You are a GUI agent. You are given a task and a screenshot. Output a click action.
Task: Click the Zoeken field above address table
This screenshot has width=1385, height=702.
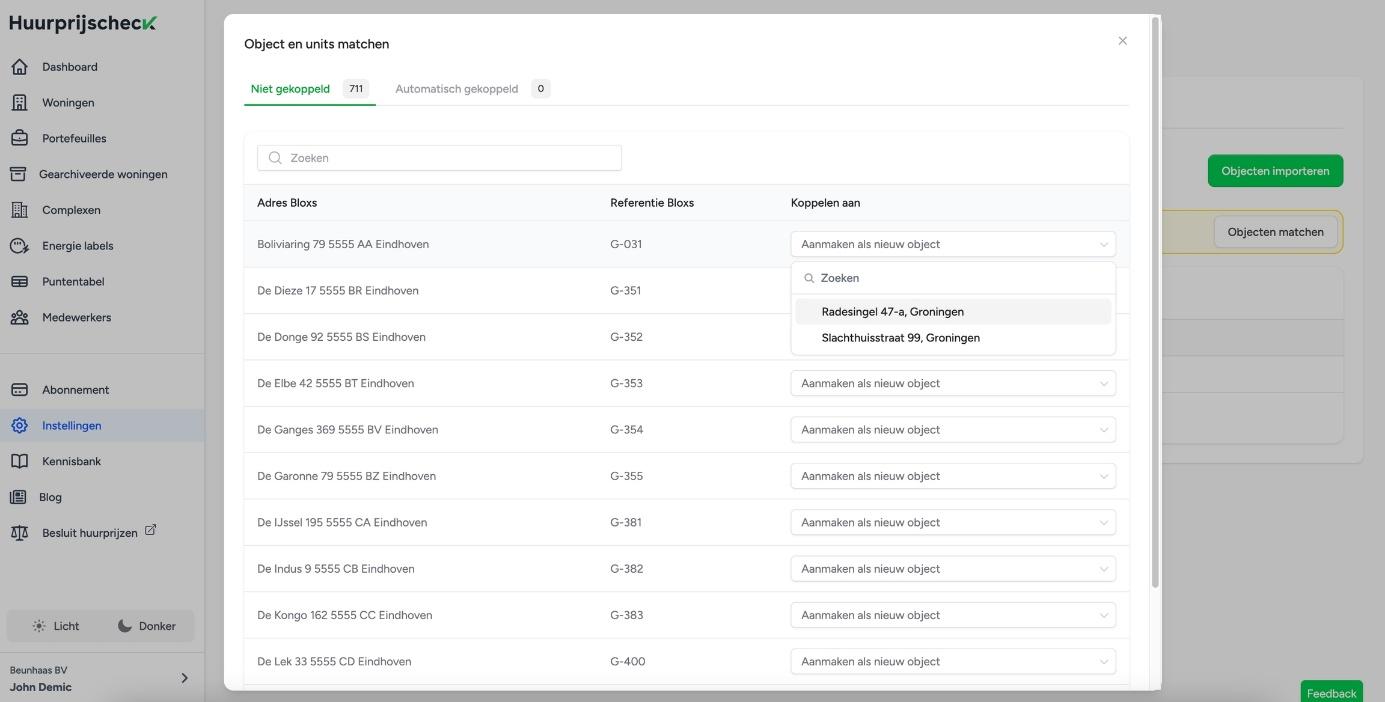pos(440,158)
